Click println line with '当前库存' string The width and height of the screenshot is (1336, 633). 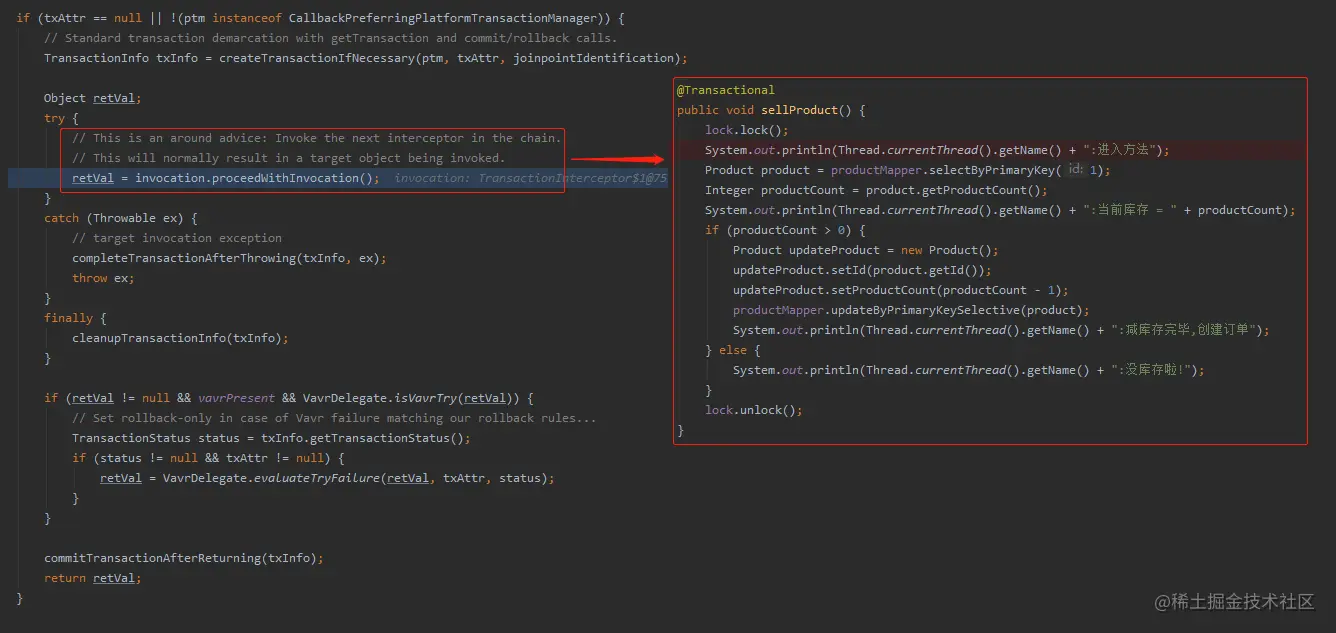tap(1000, 210)
